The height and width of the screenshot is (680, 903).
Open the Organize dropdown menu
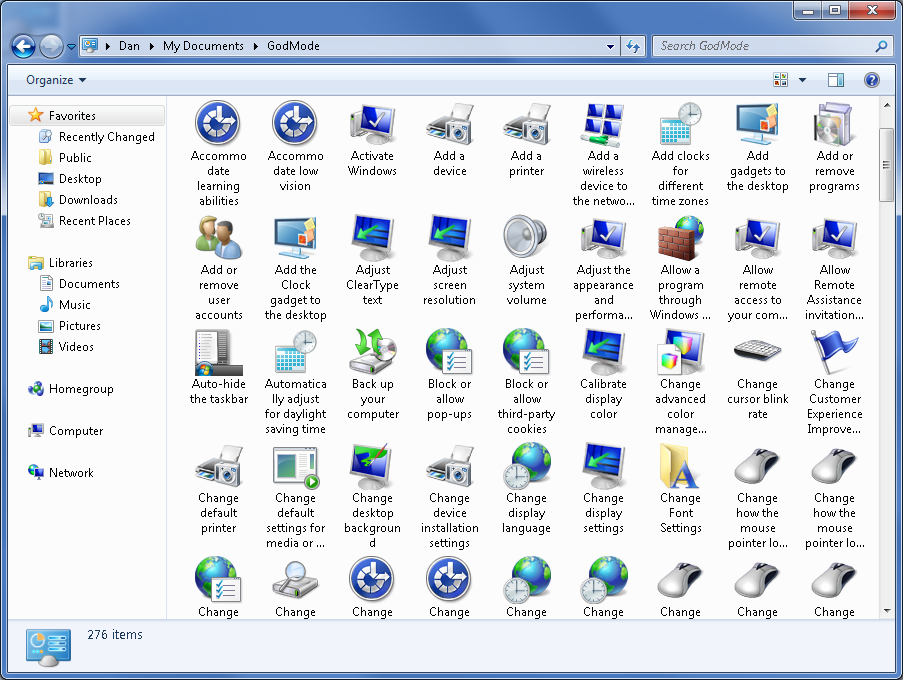56,80
